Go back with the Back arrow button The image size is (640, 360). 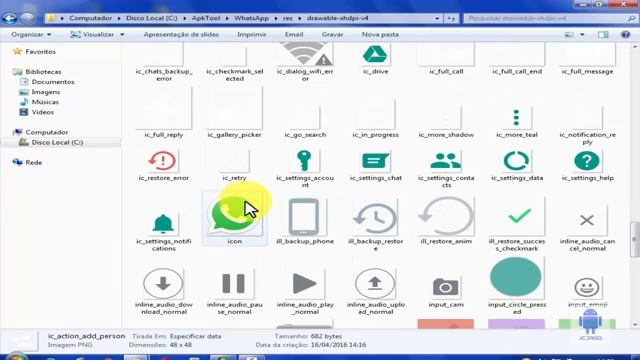pyautogui.click(x=10, y=18)
